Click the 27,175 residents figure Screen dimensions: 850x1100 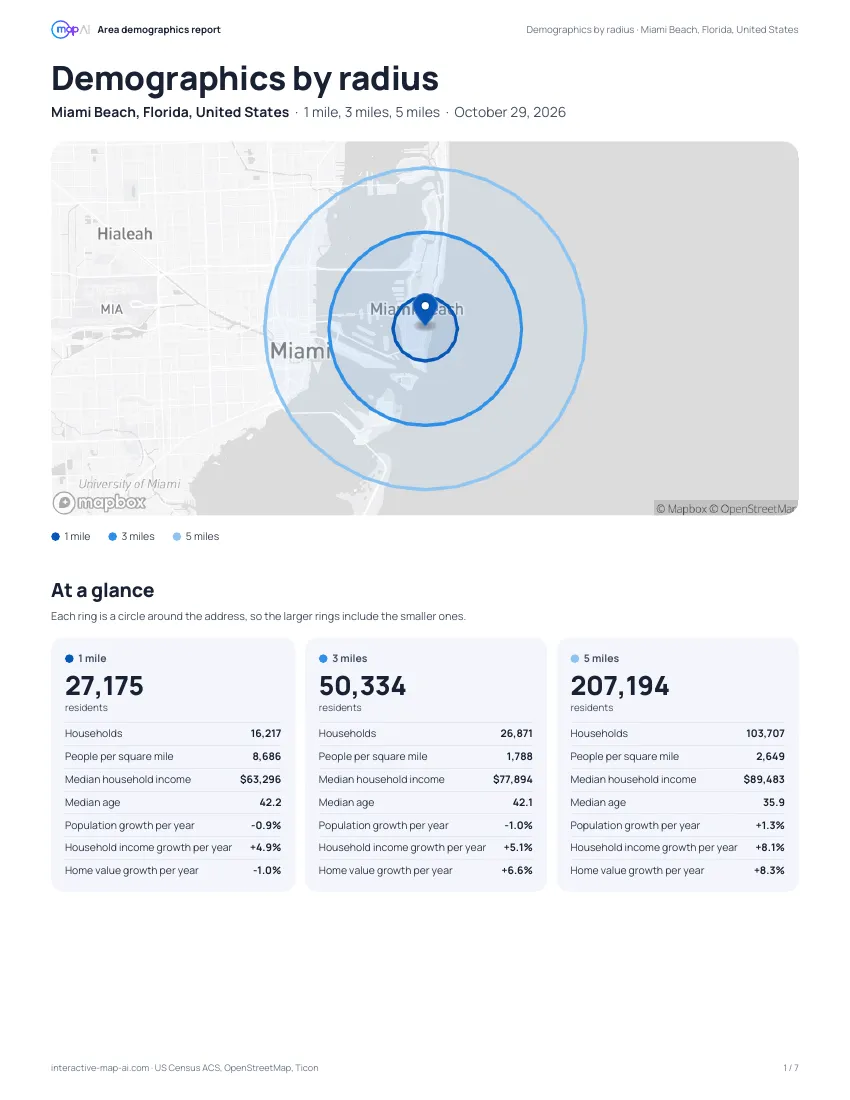pos(104,686)
